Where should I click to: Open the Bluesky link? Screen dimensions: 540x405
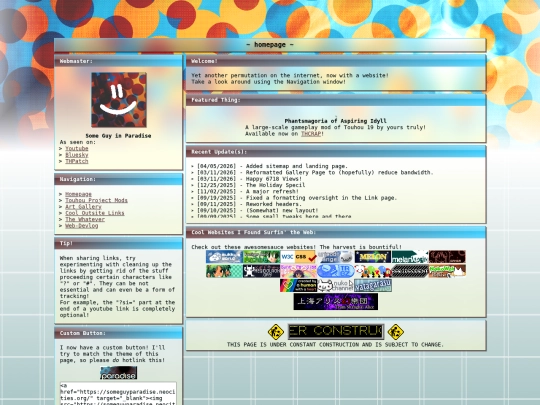click(77, 155)
